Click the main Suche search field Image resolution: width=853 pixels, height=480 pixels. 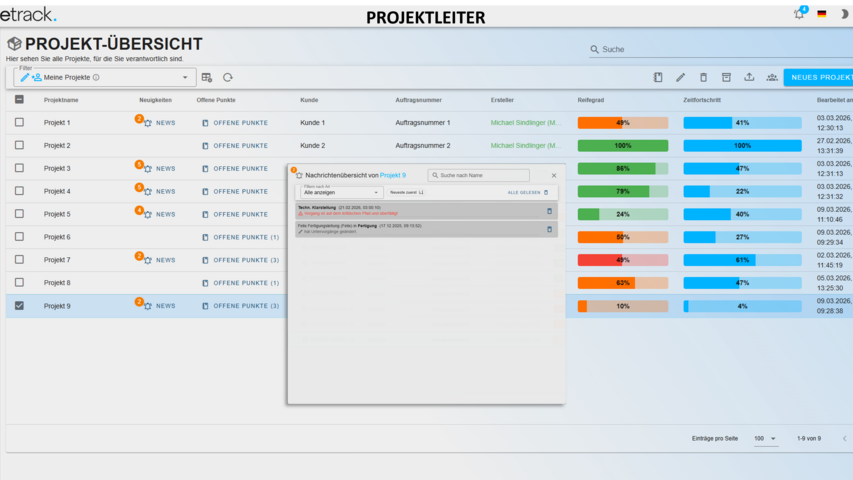coord(721,49)
